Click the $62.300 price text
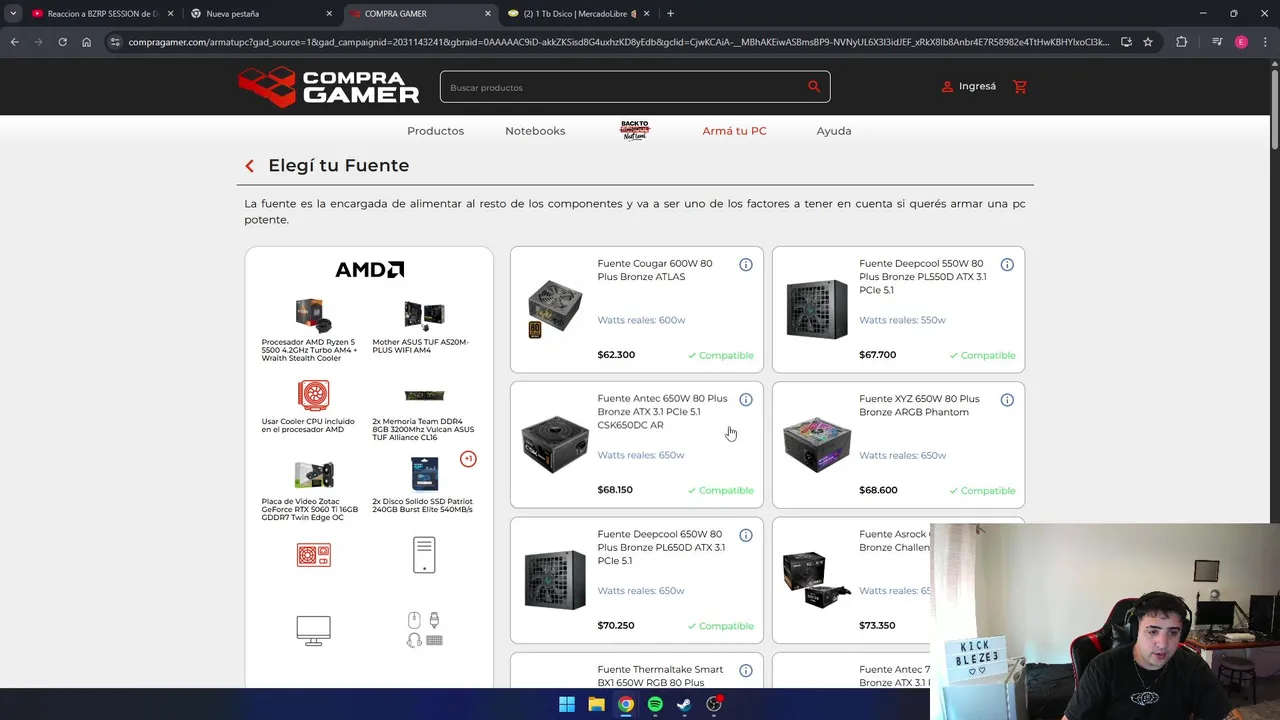The height and width of the screenshot is (720, 1280). (616, 355)
